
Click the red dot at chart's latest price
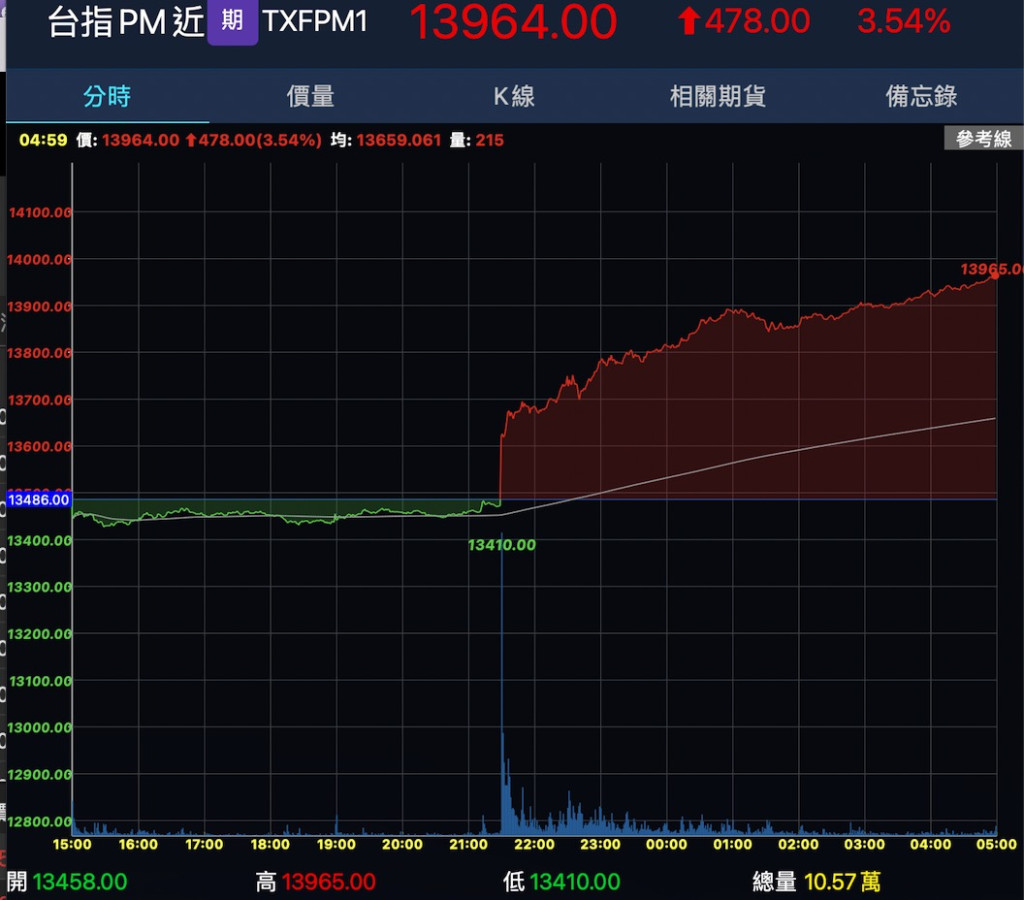pos(995,276)
